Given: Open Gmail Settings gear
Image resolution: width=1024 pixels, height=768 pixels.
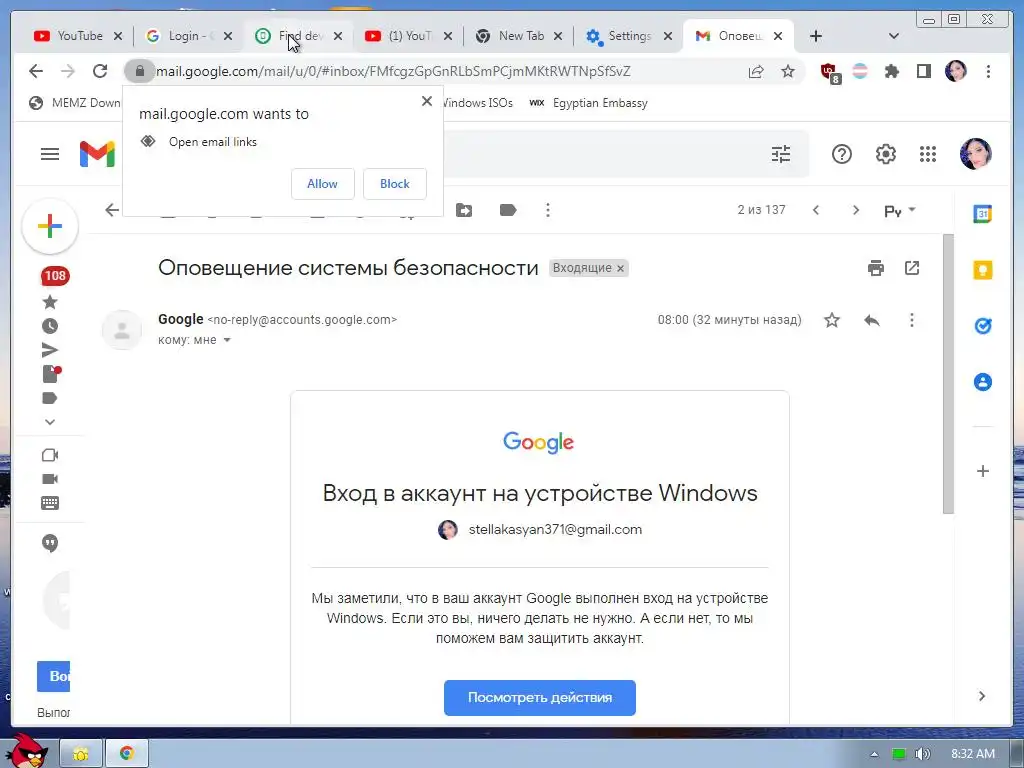Looking at the screenshot, I should pos(886,154).
